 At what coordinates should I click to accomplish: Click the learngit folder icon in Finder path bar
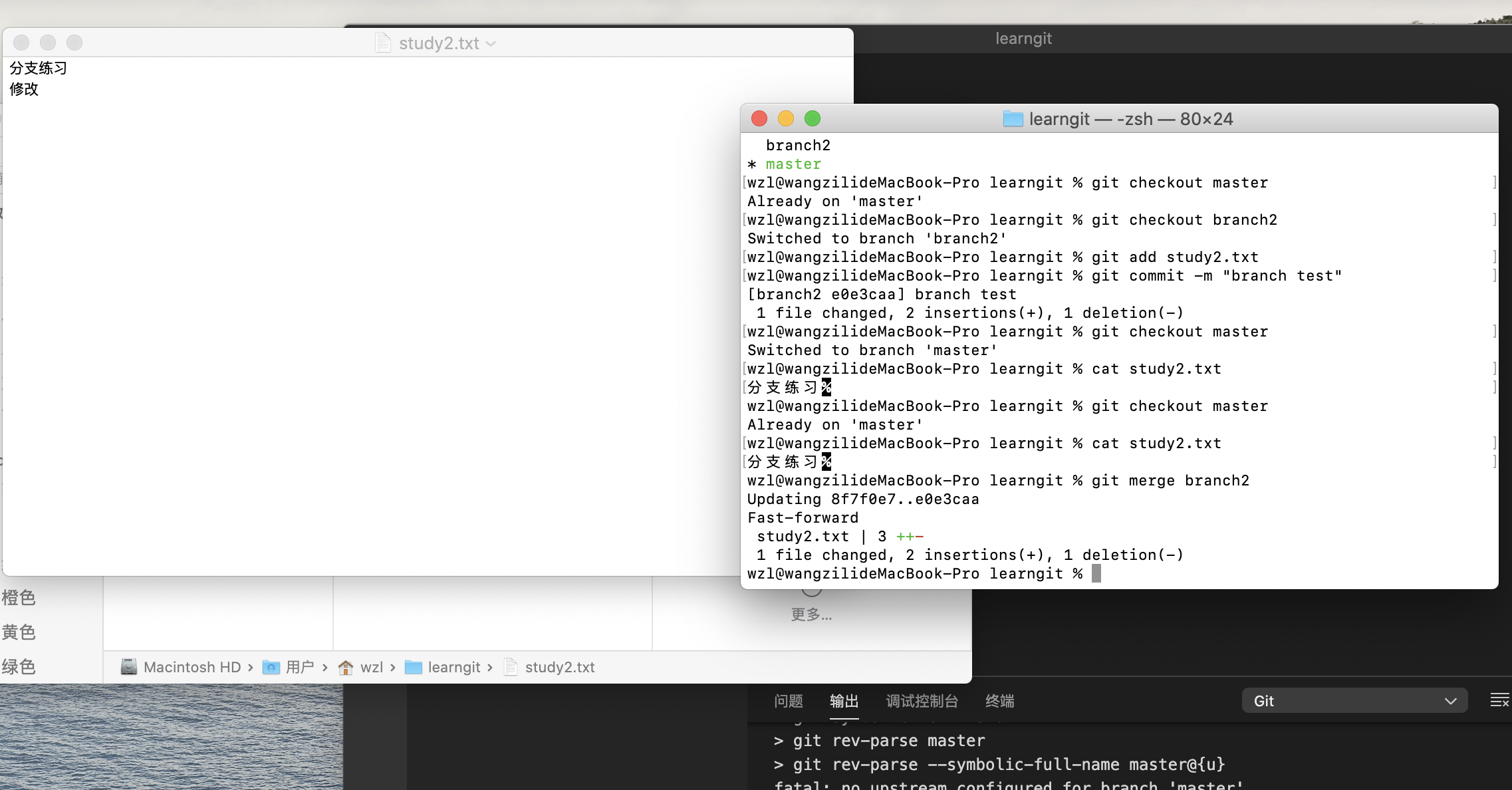414,667
